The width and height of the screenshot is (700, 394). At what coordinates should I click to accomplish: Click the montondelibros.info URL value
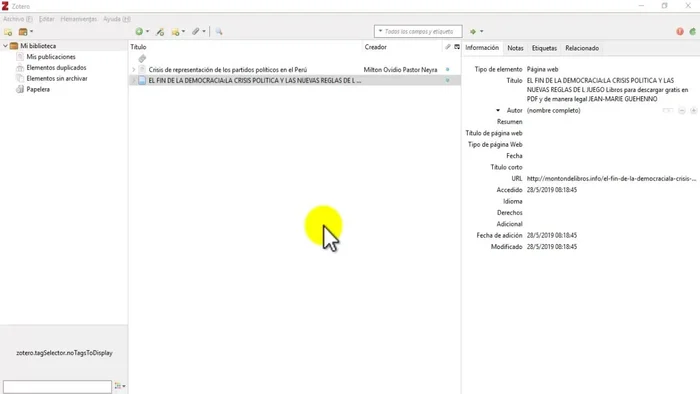pyautogui.click(x=611, y=178)
